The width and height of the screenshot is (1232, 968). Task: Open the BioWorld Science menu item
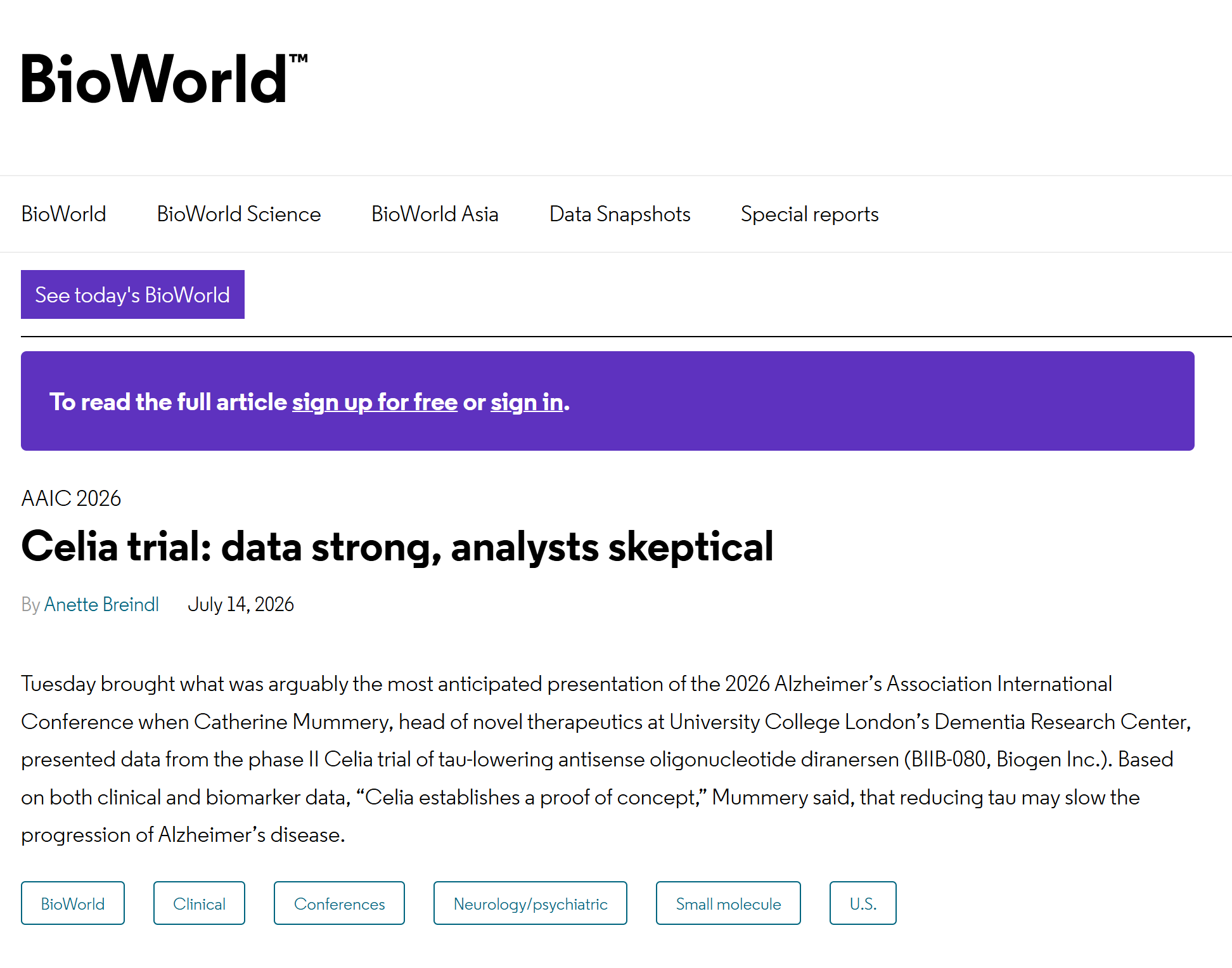(x=239, y=214)
